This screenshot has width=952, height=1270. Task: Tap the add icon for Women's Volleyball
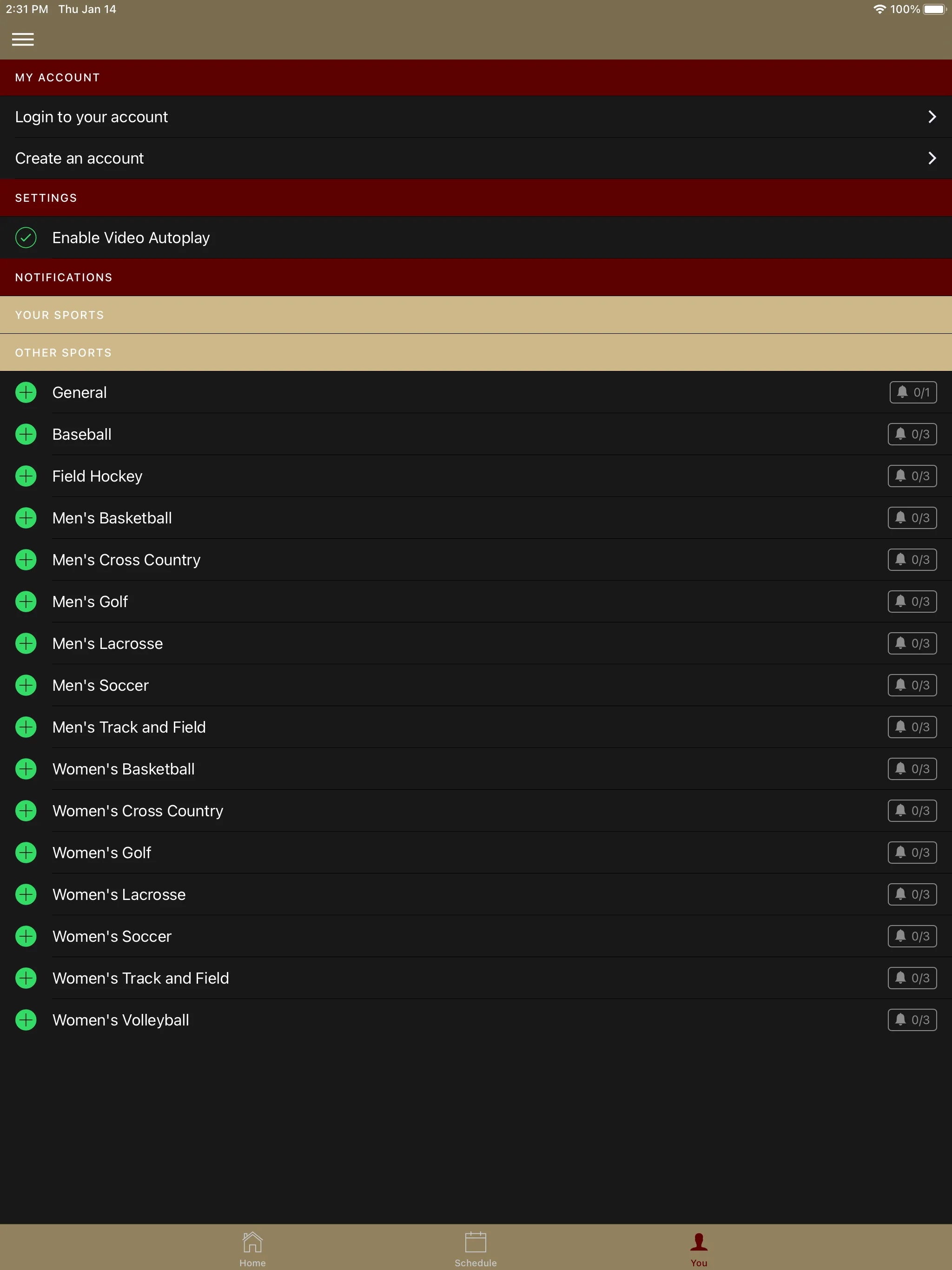26,1019
